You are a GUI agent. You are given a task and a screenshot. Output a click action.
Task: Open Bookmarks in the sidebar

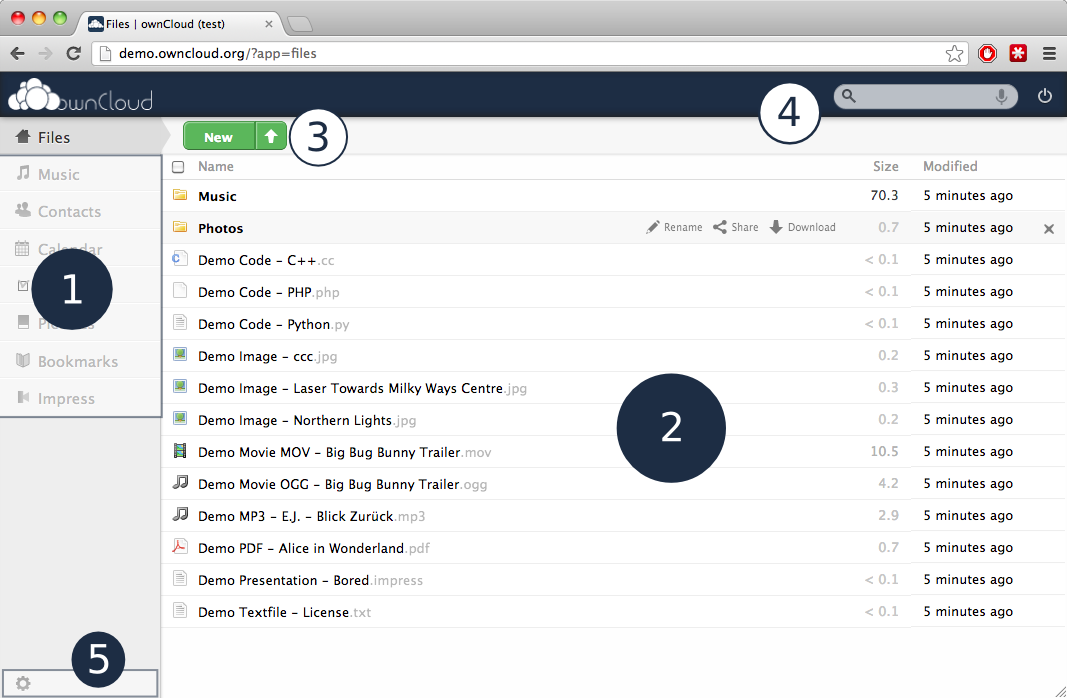tap(77, 361)
